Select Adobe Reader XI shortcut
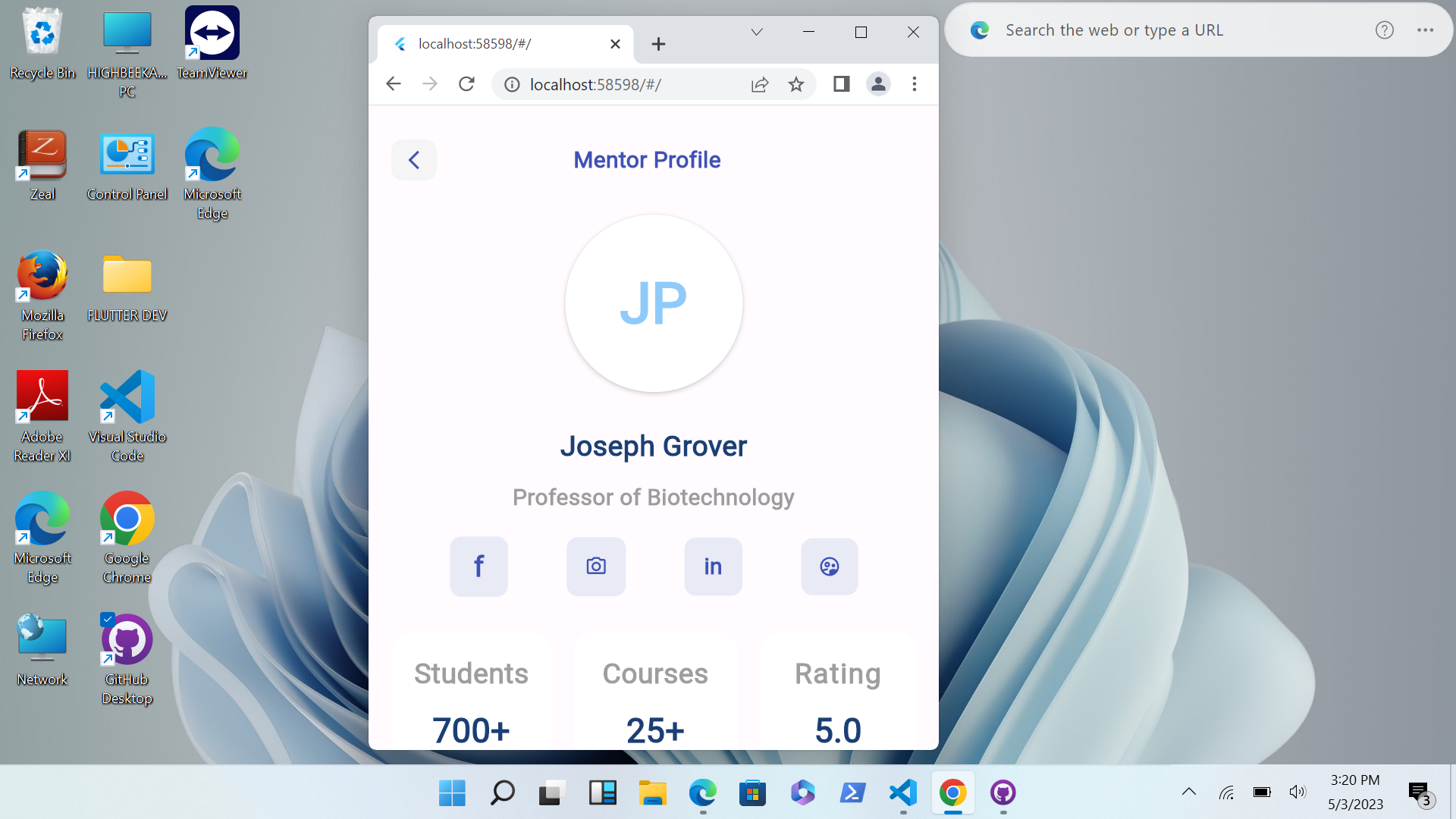This screenshot has width=1456, height=819. (x=42, y=417)
